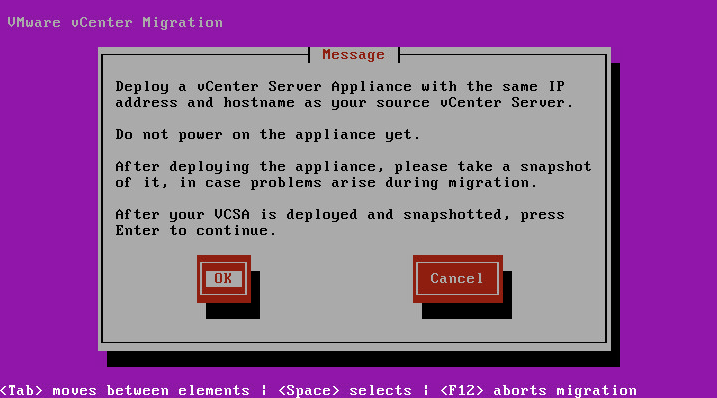
Task: Click the <F12> aborts migration hint
Action: tap(538, 390)
